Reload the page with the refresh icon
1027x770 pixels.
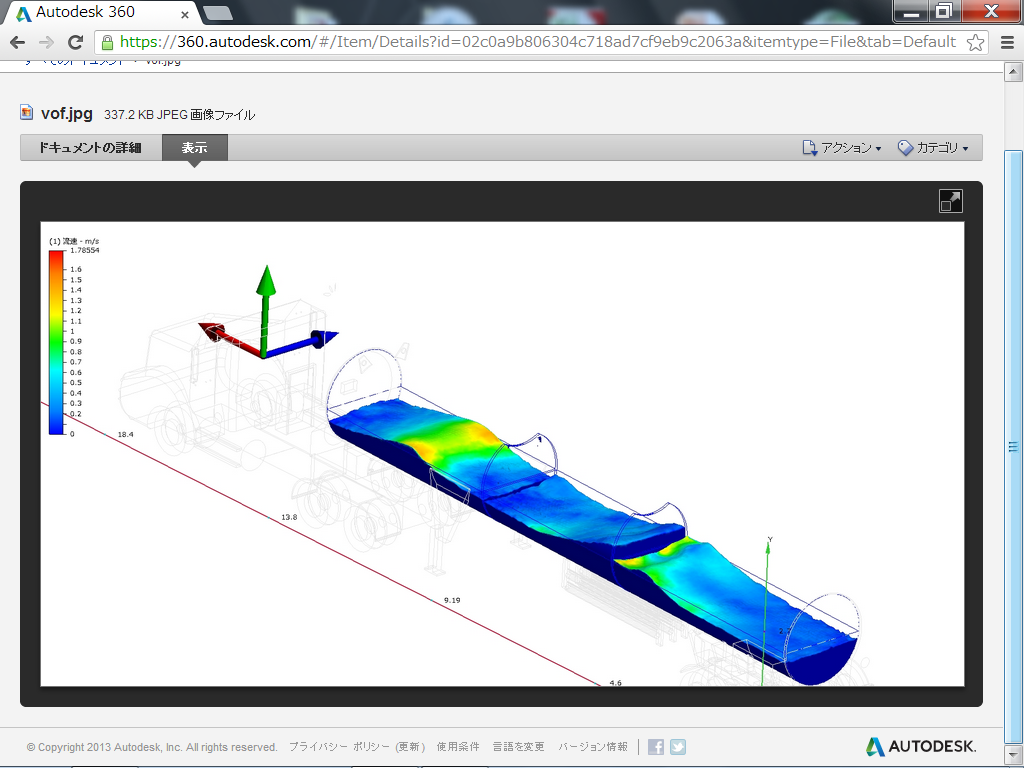click(x=75, y=42)
